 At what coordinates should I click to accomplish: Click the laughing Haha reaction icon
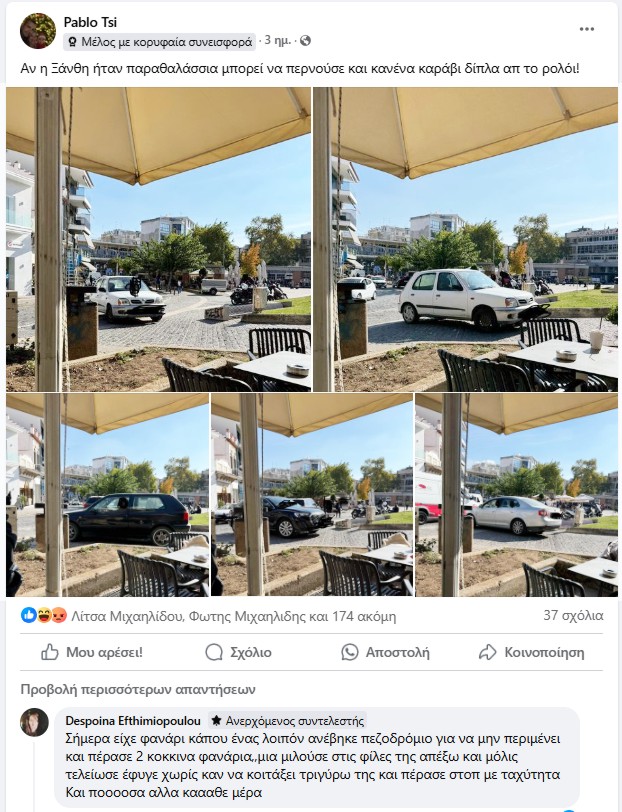[x=44, y=615]
